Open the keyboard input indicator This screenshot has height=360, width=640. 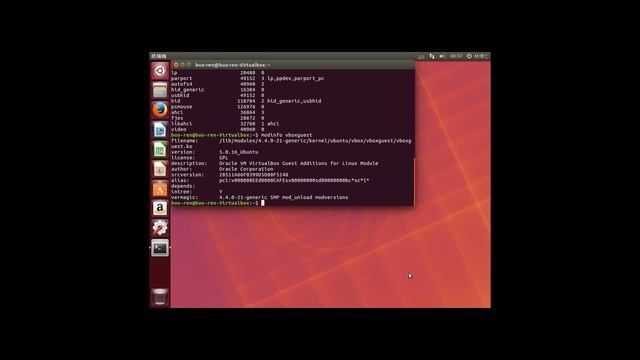tap(421, 56)
